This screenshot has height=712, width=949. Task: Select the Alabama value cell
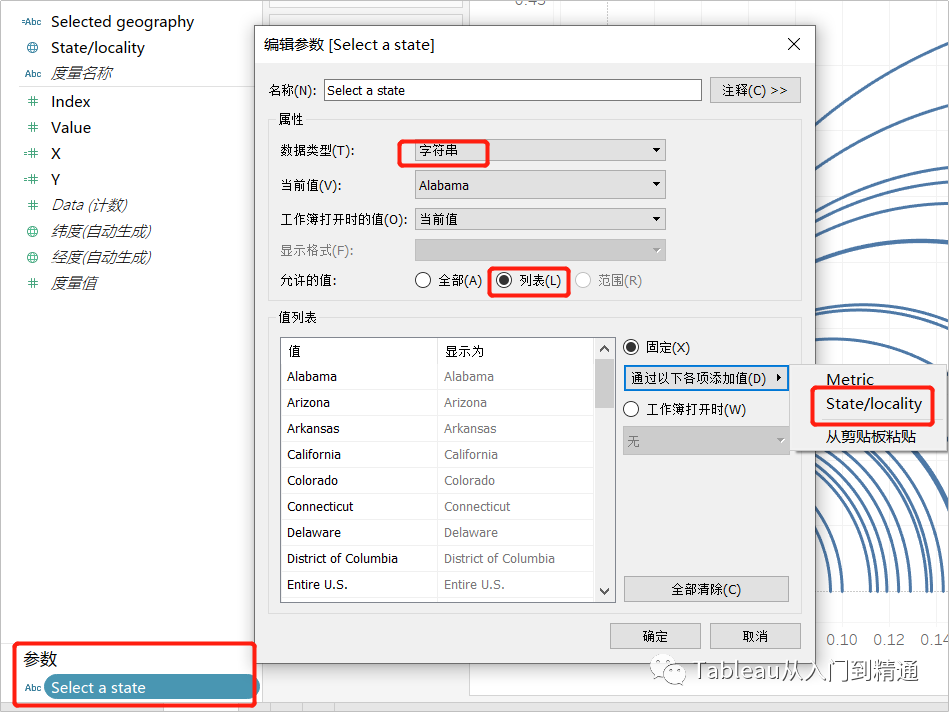click(360, 377)
